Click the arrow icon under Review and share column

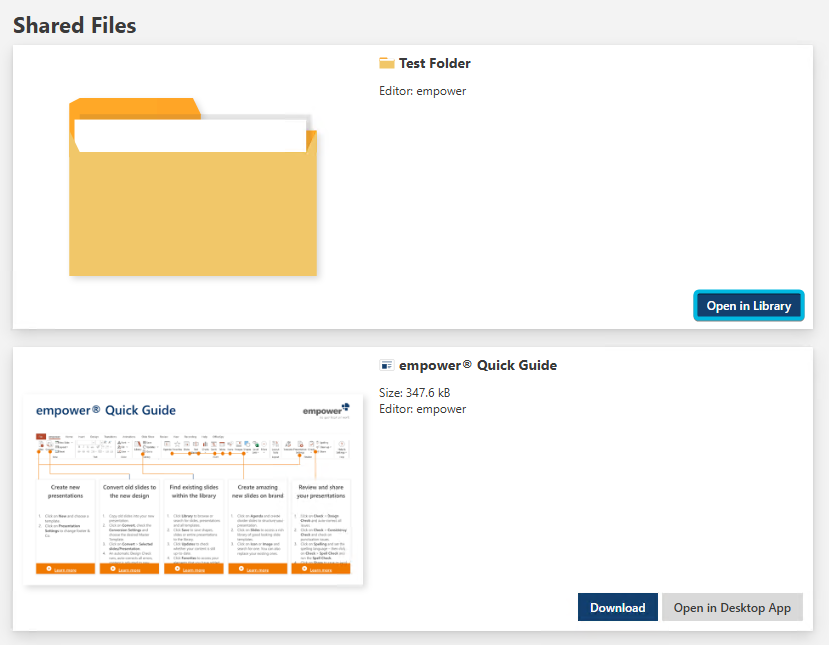pos(305,569)
